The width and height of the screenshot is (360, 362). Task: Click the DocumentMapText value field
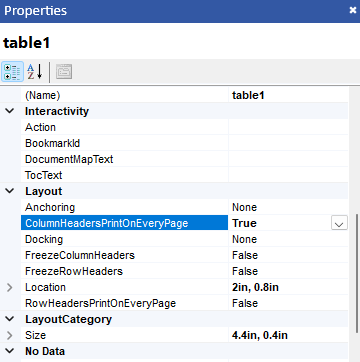[288, 159]
